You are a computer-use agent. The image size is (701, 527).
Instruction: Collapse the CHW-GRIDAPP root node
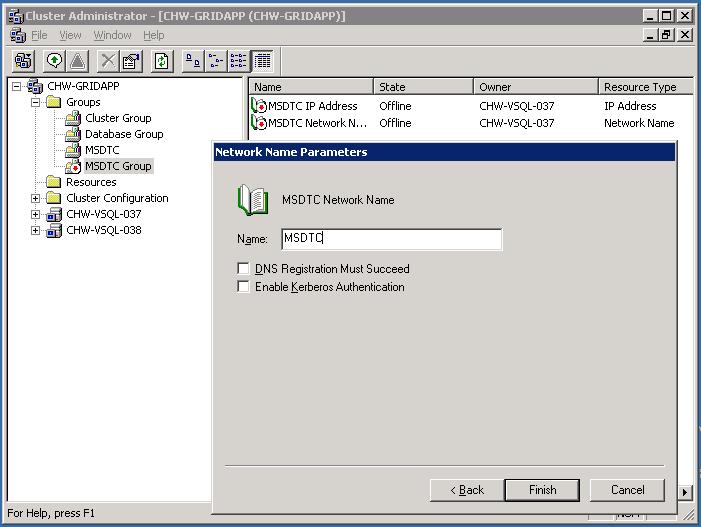(x=17, y=86)
